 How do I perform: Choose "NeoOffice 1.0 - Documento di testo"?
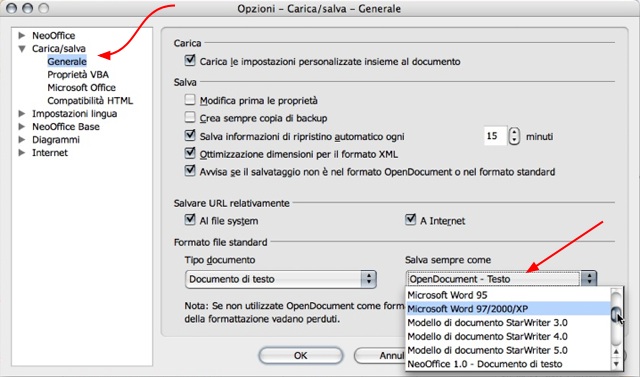pos(508,364)
